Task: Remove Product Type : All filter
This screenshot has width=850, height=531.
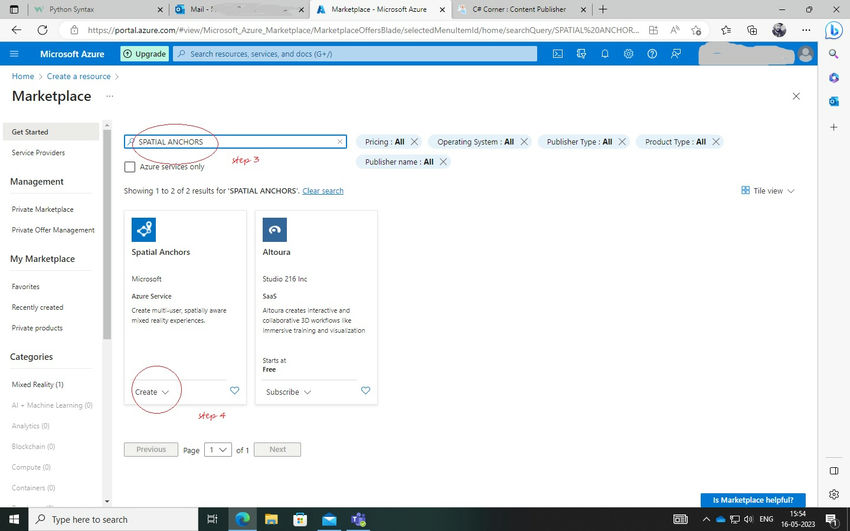Action: (716, 141)
